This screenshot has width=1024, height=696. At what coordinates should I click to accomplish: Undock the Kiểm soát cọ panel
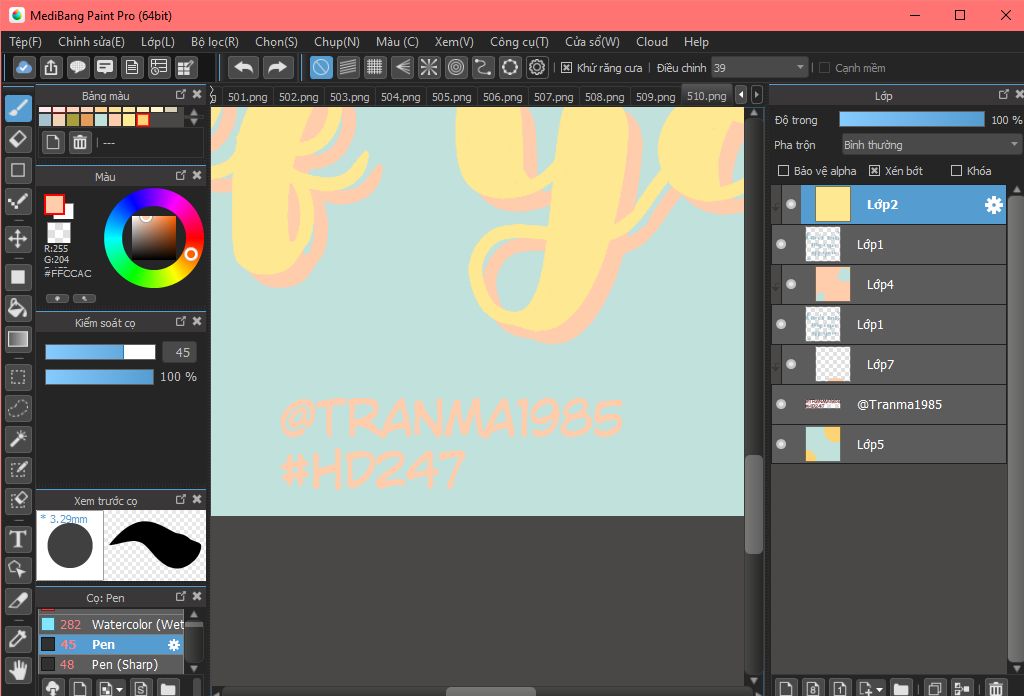pyautogui.click(x=181, y=322)
